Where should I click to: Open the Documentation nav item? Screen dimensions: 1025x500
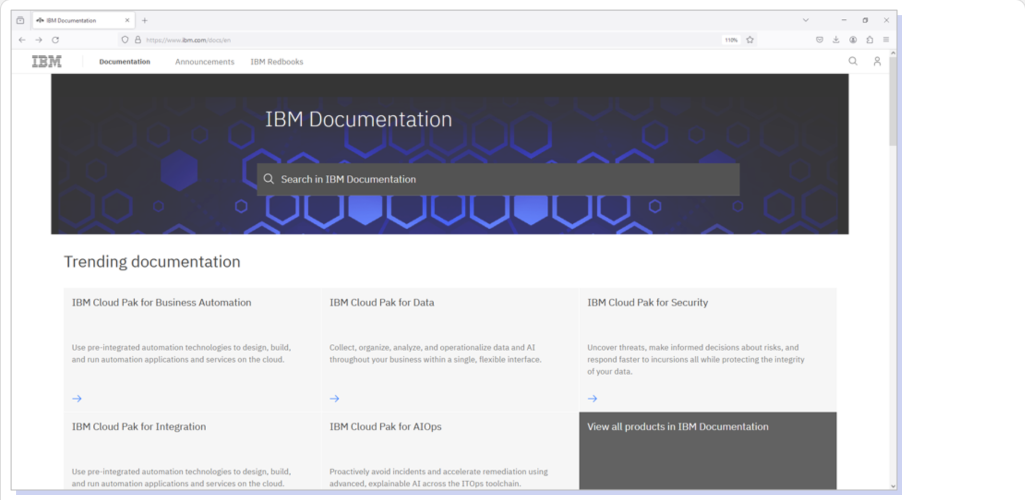click(x=125, y=62)
